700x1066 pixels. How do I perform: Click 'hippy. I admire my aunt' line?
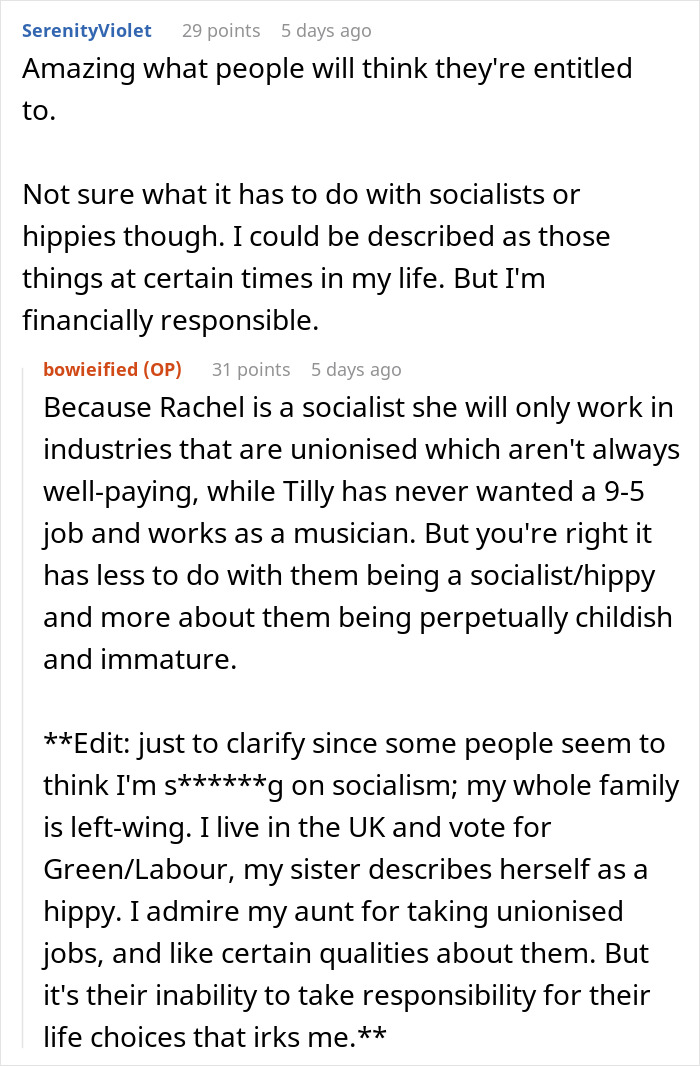pyautogui.click(x=333, y=912)
